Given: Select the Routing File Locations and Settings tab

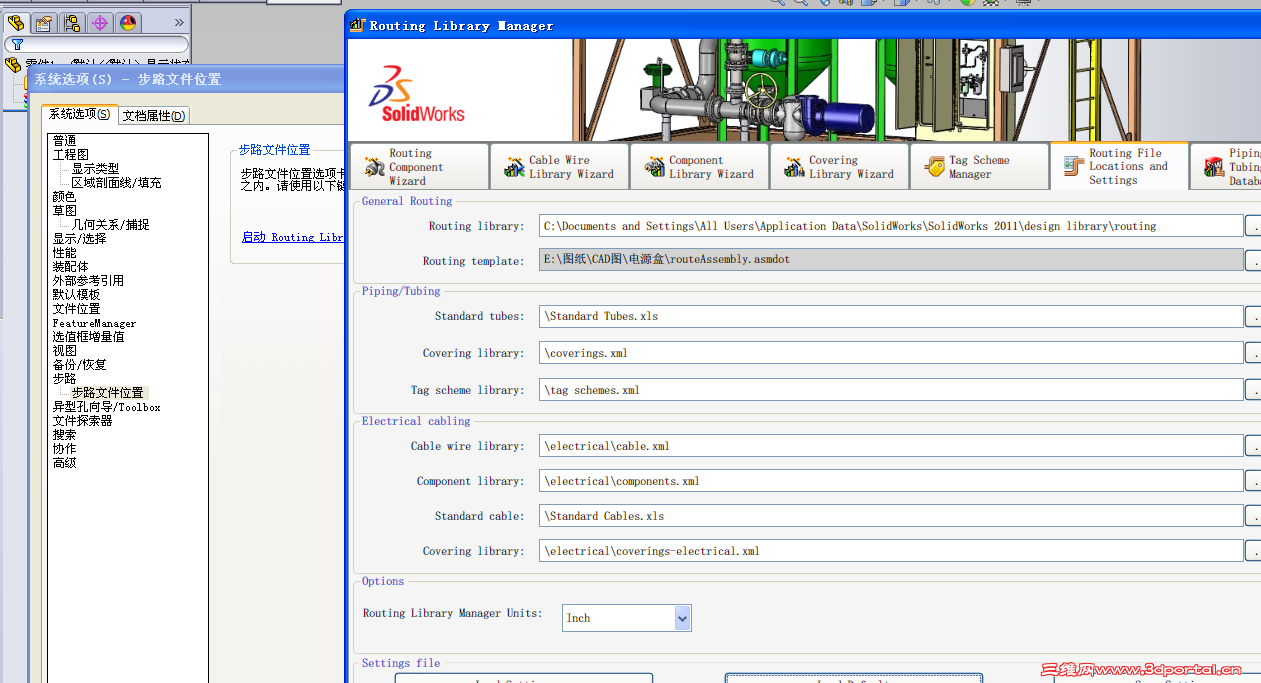Looking at the screenshot, I should click(x=1119, y=166).
